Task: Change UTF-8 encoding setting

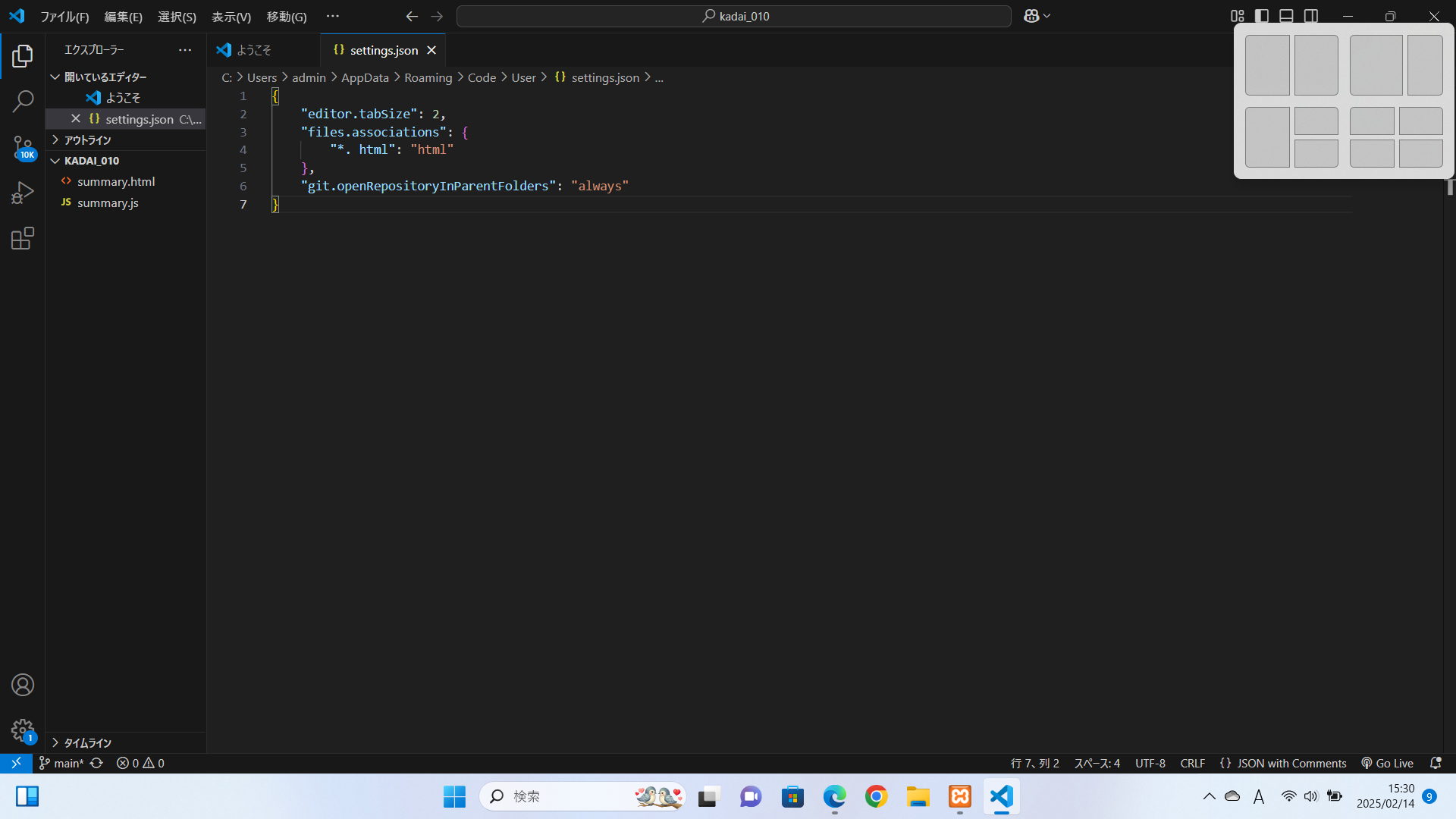Action: (1150, 763)
